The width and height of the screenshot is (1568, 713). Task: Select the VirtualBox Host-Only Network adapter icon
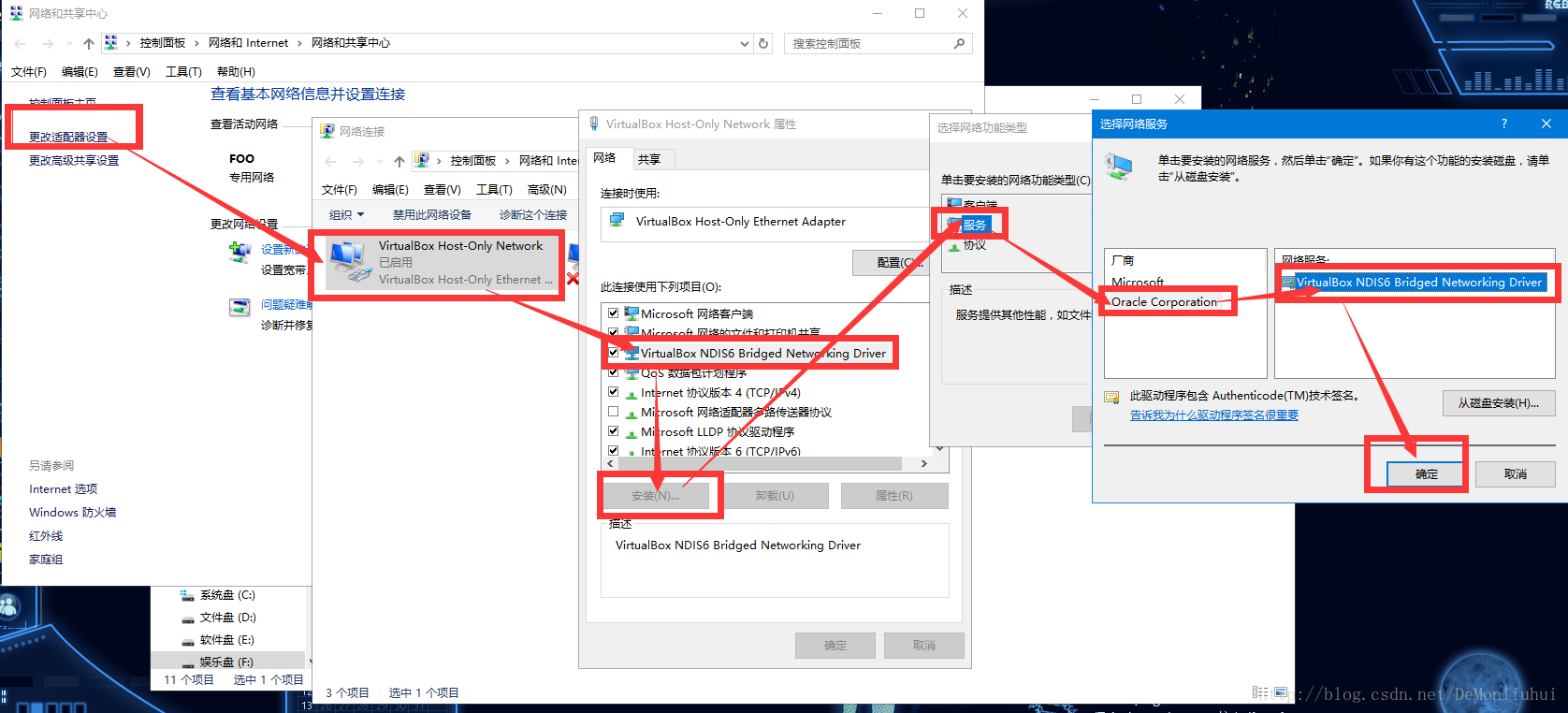pos(349,262)
